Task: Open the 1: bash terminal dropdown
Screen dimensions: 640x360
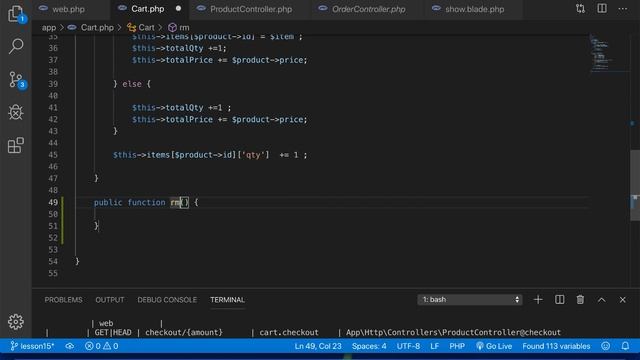Action: (470, 300)
